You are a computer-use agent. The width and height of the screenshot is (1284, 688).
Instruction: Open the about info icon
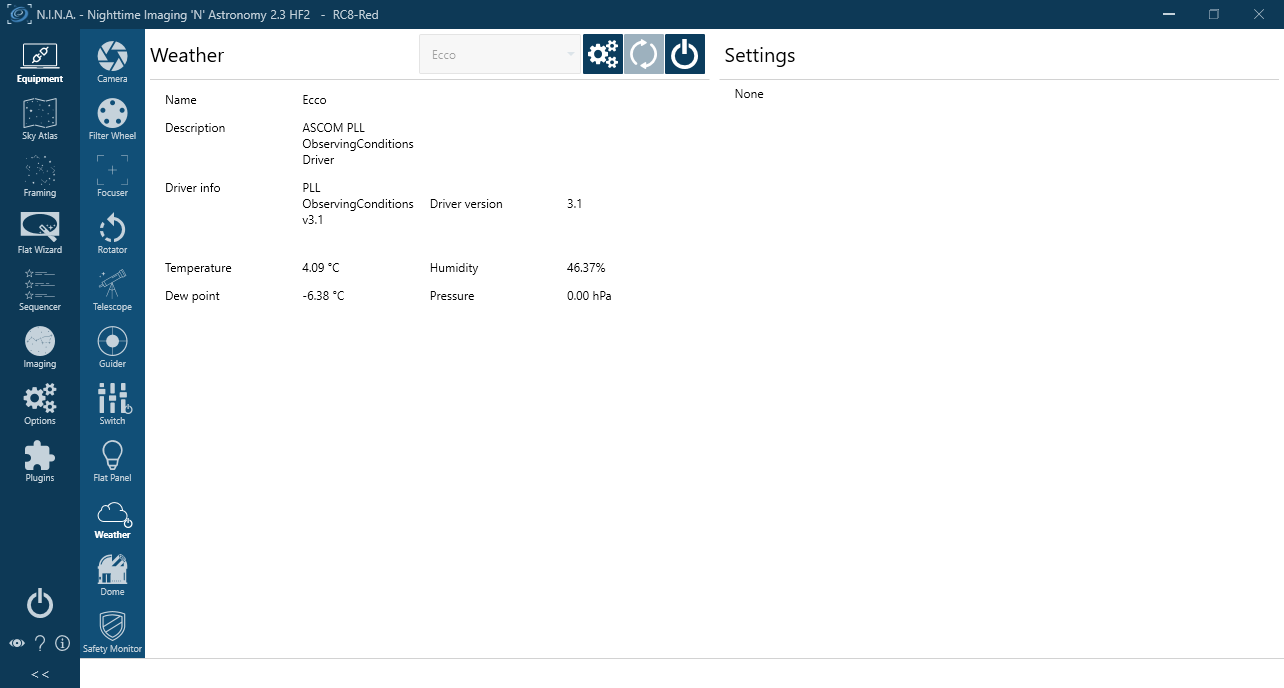[62, 643]
